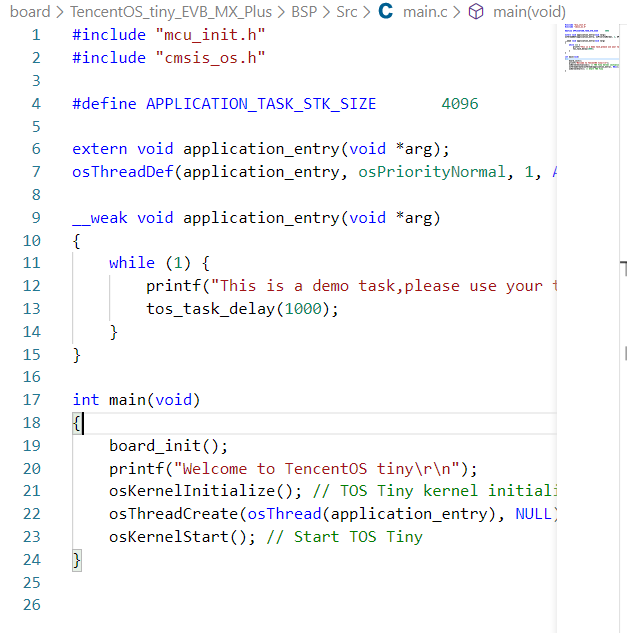Viewport: 627px width, 633px height.
Task: Click line number 4 in gutter
Action: coord(36,104)
